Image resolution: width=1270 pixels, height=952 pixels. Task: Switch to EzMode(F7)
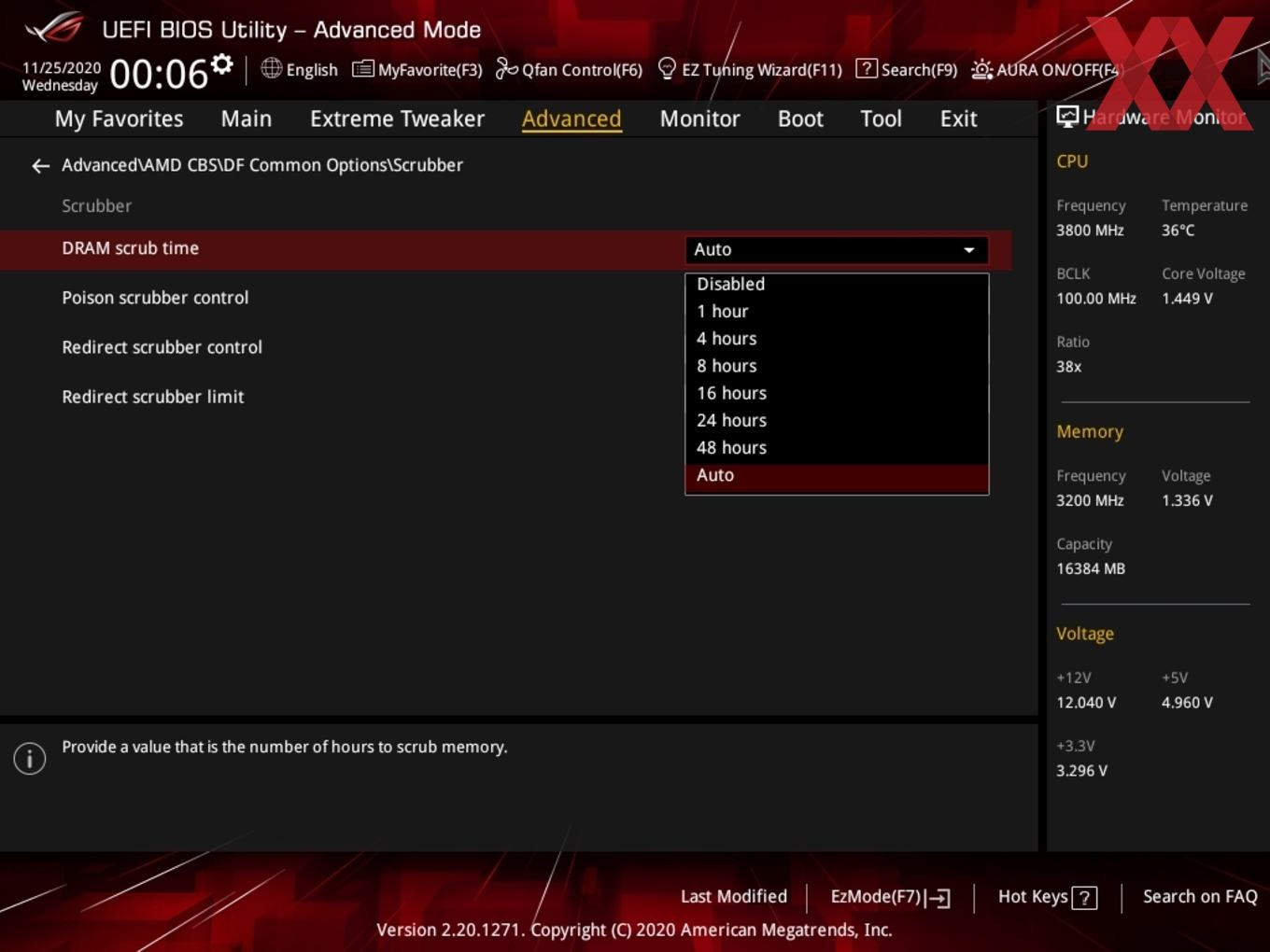890,897
